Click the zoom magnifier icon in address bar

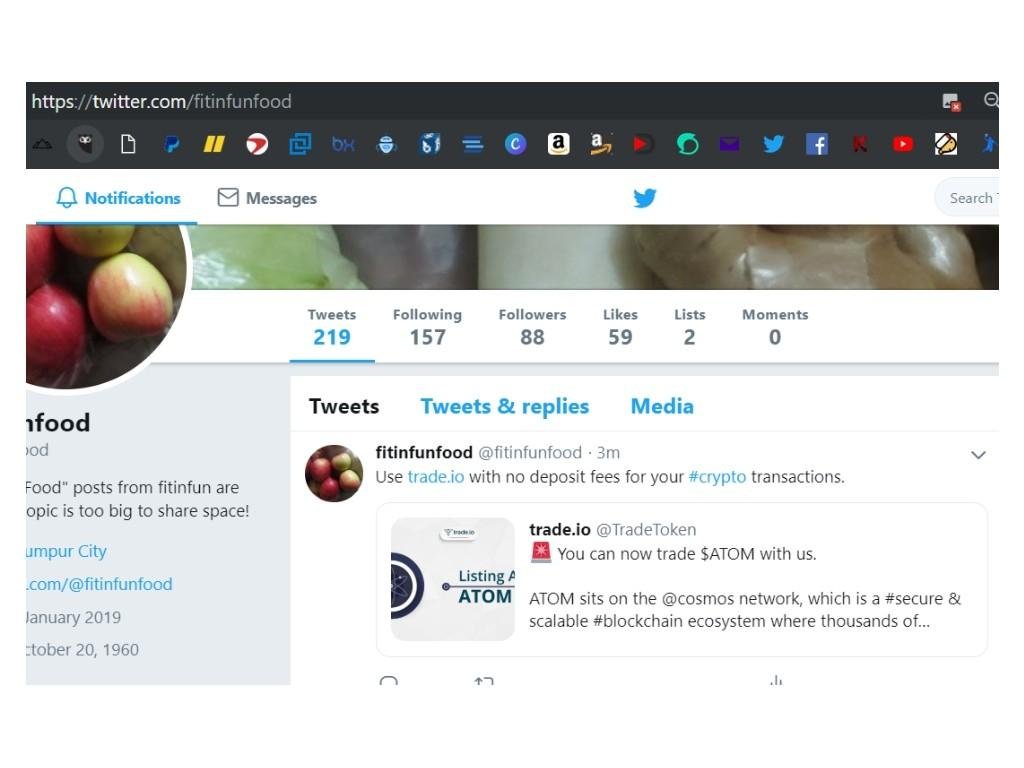tap(991, 100)
